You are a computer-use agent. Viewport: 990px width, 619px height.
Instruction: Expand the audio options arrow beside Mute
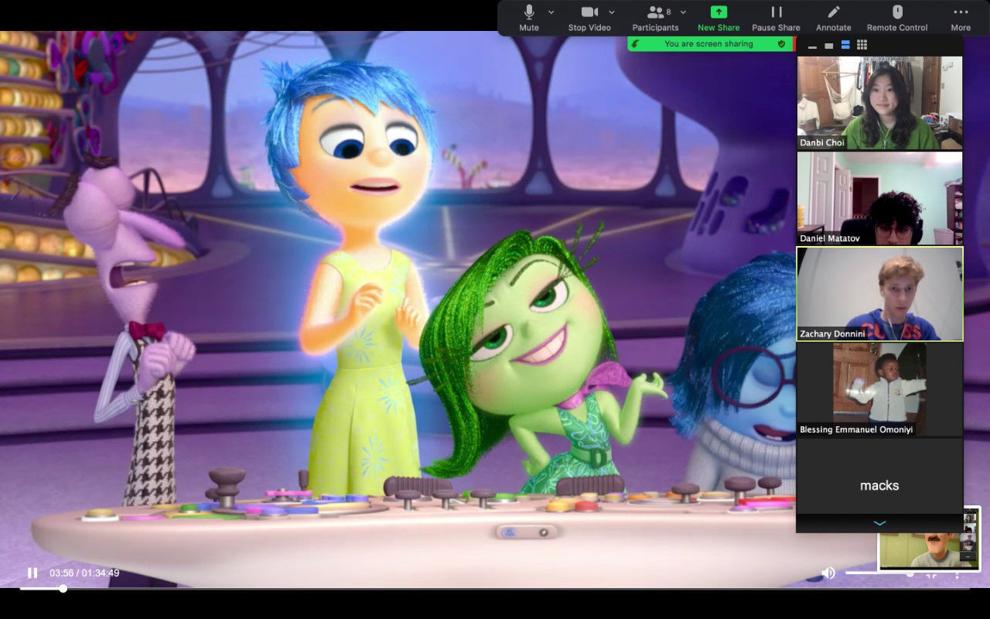[551, 12]
